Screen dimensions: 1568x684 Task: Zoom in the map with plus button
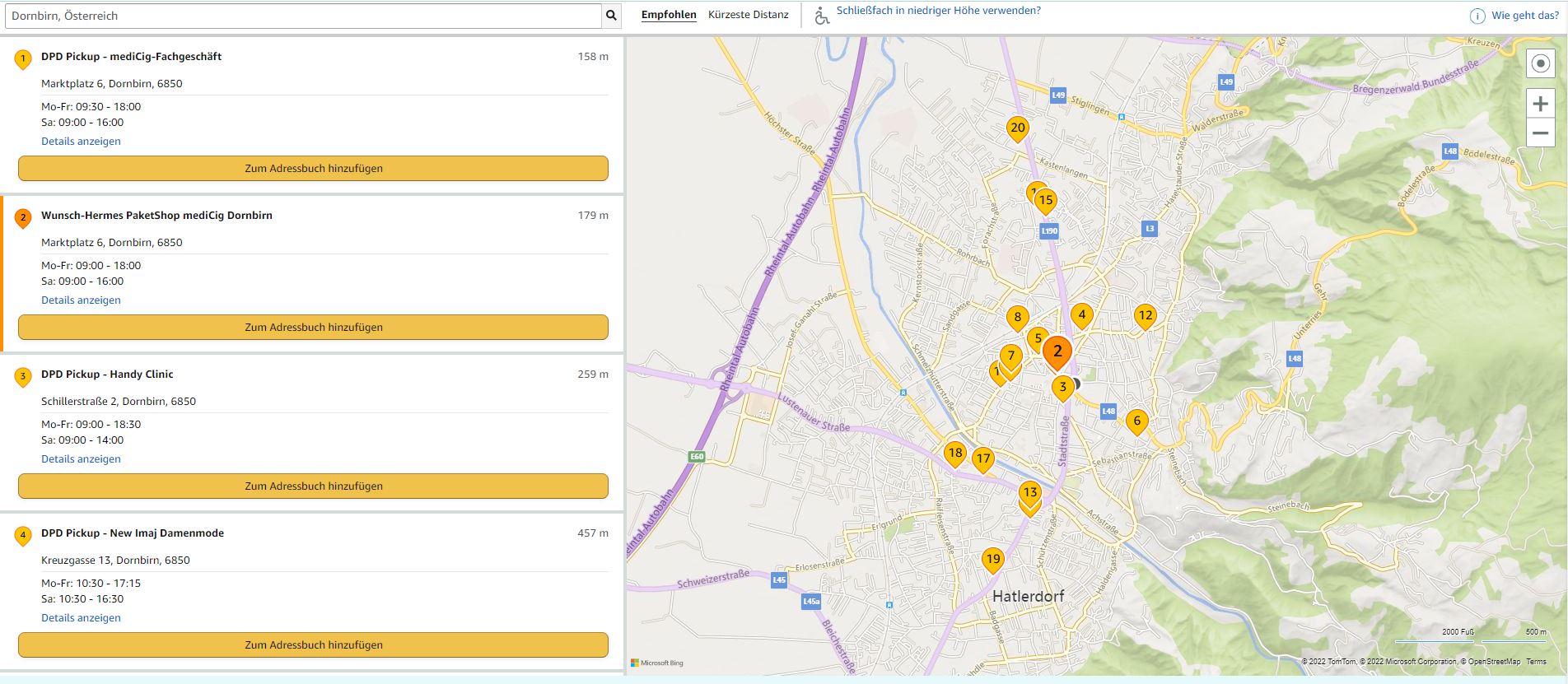1540,104
